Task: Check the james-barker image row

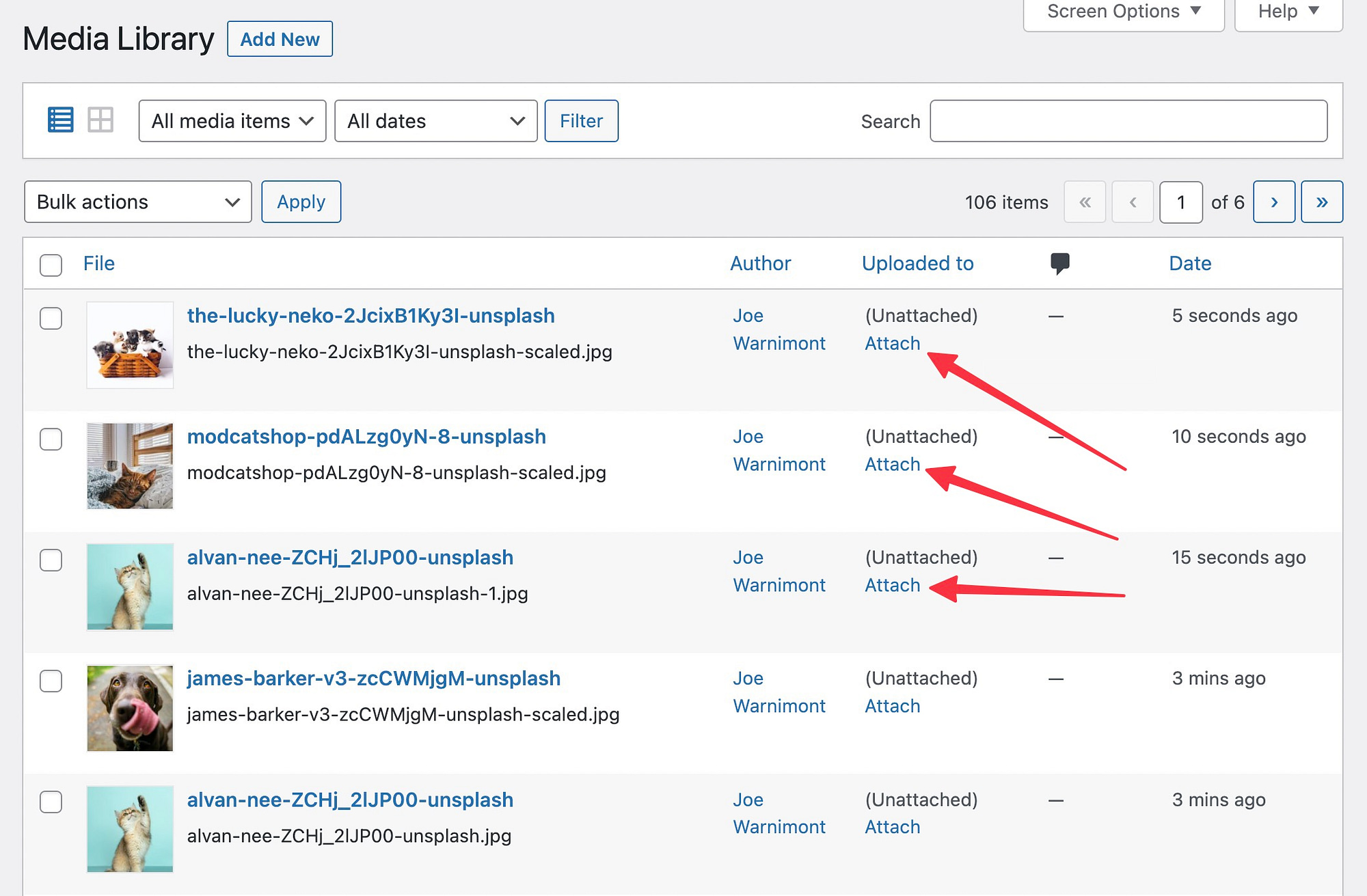Action: coord(51,681)
